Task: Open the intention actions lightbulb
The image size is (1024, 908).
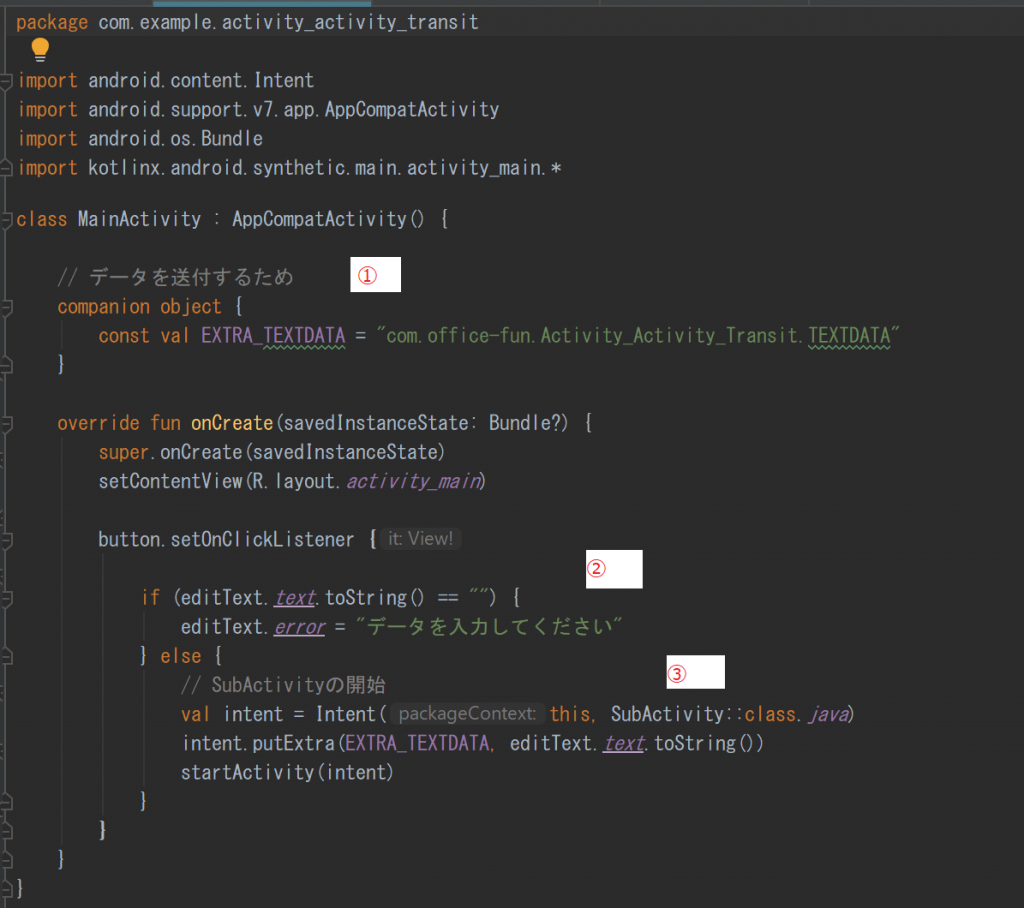Action: pyautogui.click(x=40, y=48)
